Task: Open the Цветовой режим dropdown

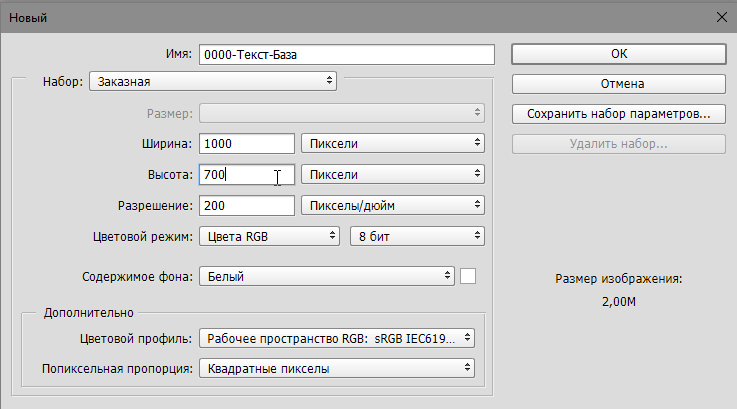Action: [270, 236]
